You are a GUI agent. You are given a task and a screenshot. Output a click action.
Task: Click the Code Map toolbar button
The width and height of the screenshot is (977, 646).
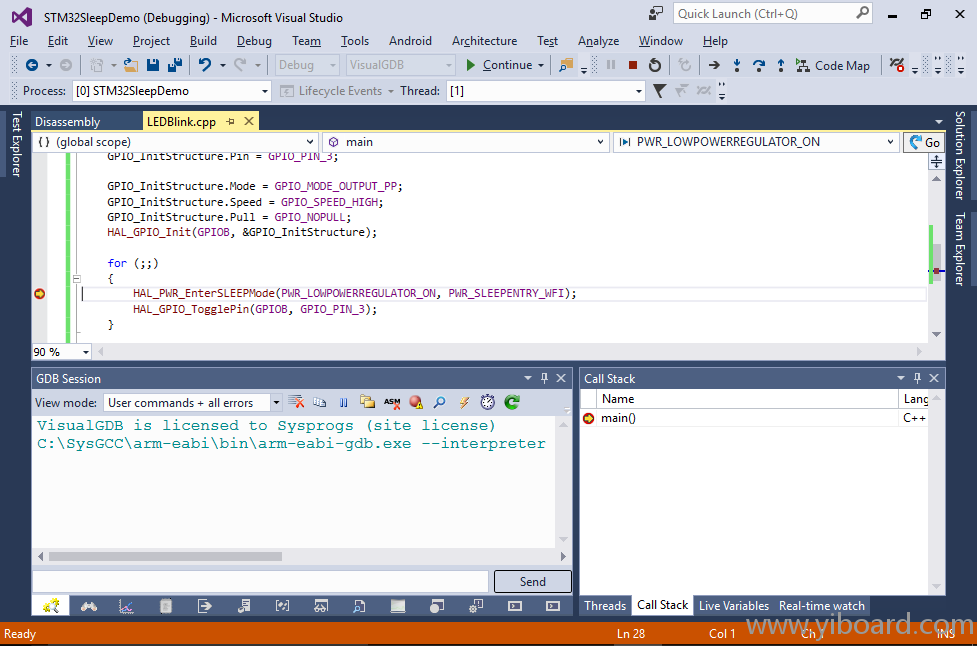pos(832,65)
